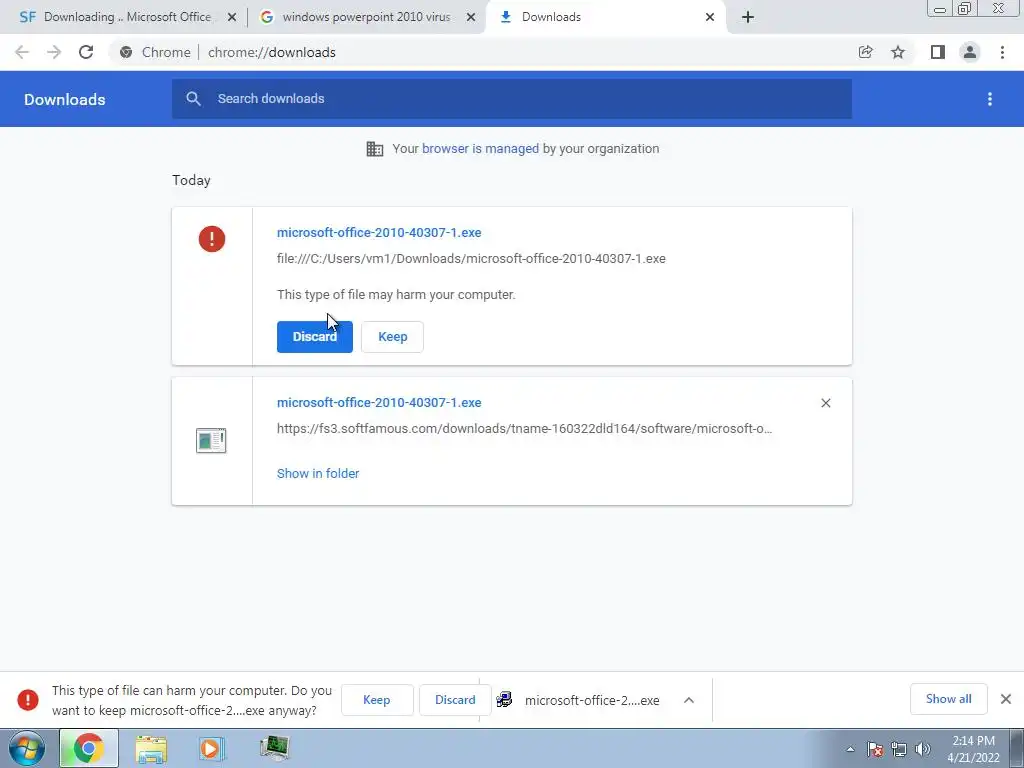This screenshot has width=1024, height=768.
Task: Click the Chrome site info chip
Action: coord(155,52)
